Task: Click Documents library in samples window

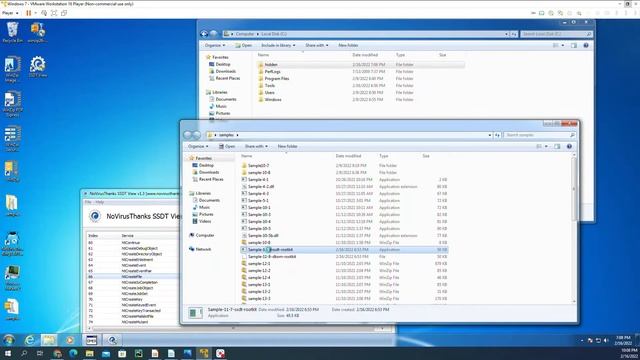Action: (209, 200)
